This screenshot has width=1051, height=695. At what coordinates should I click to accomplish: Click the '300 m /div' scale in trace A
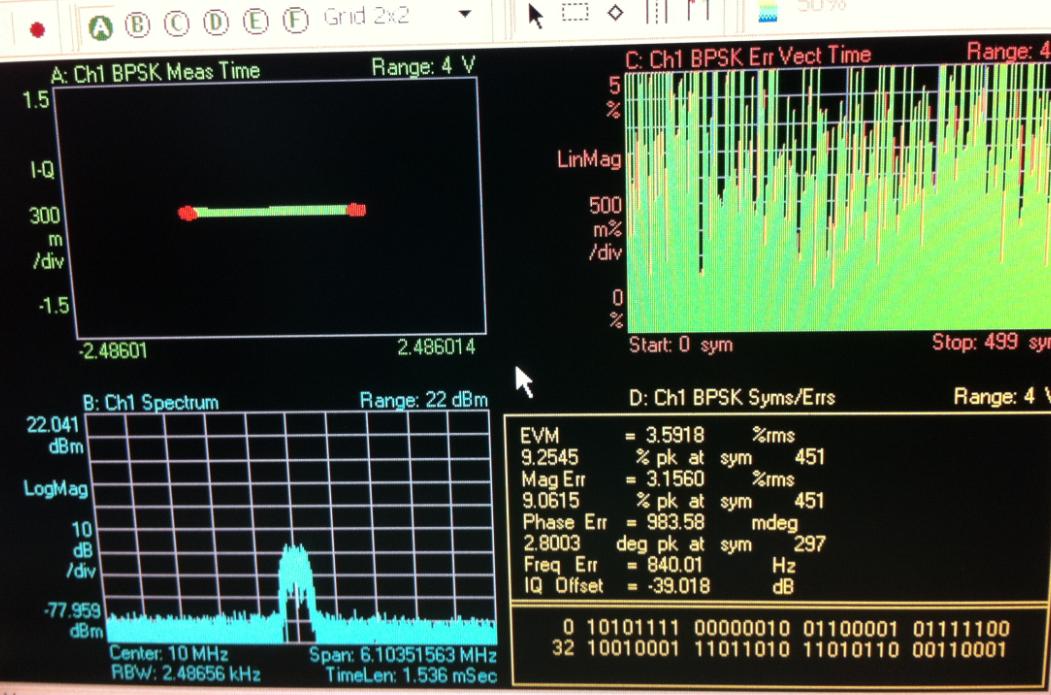[46, 237]
